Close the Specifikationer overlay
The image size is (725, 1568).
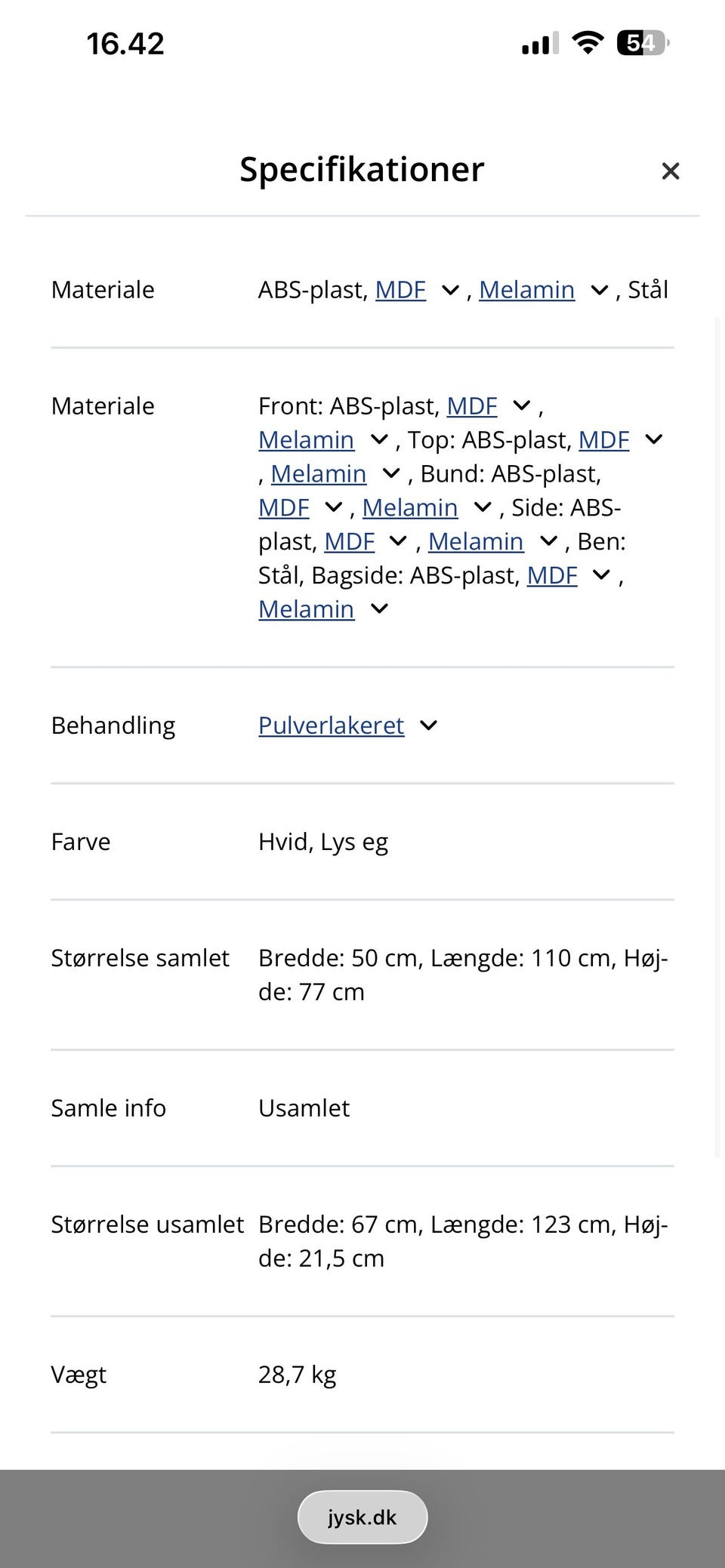[671, 171]
